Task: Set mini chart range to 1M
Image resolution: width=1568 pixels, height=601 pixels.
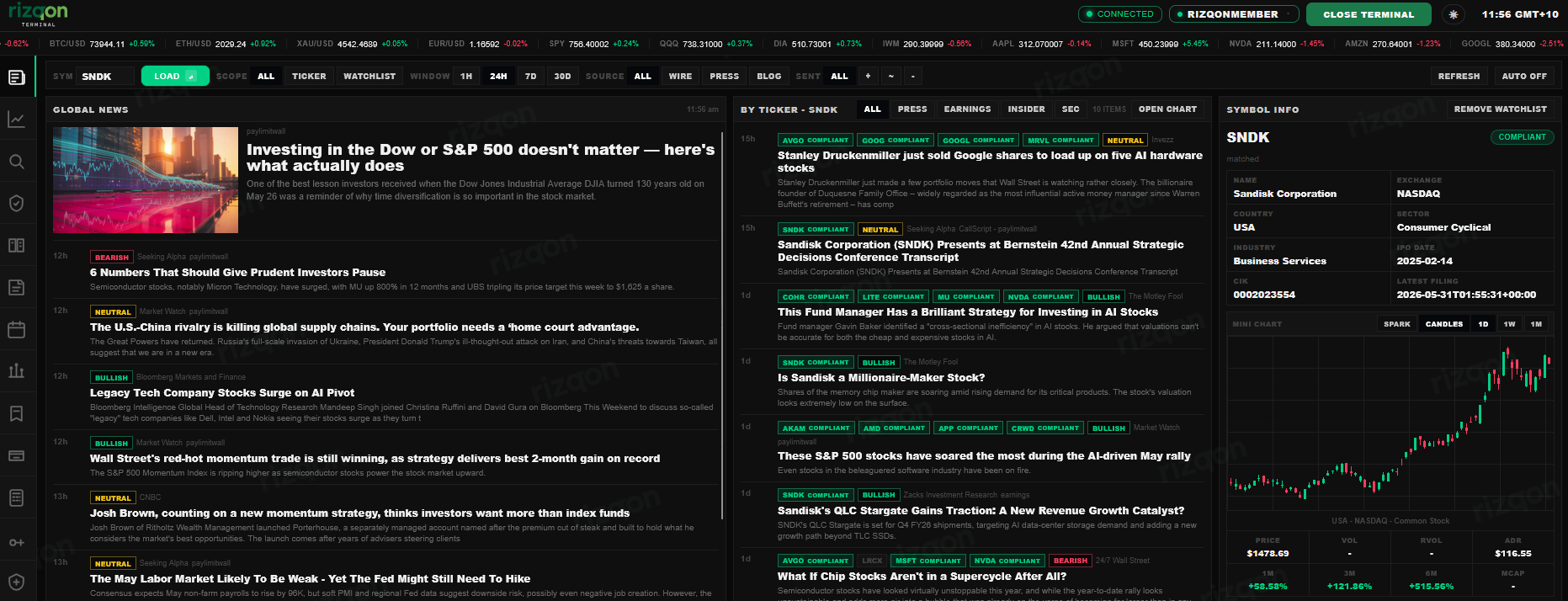Action: (x=1537, y=324)
